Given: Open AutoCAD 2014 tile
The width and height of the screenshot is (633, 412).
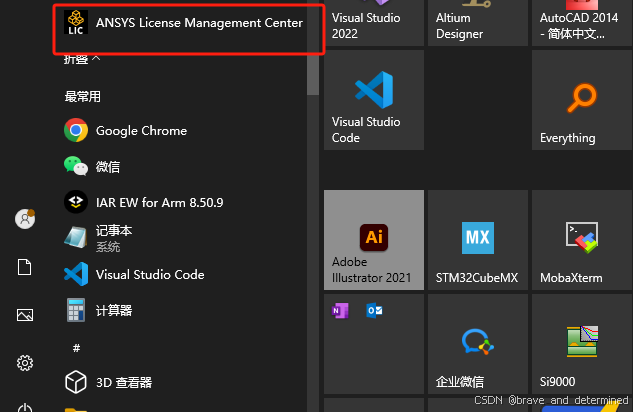Looking at the screenshot, I should (582, 23).
